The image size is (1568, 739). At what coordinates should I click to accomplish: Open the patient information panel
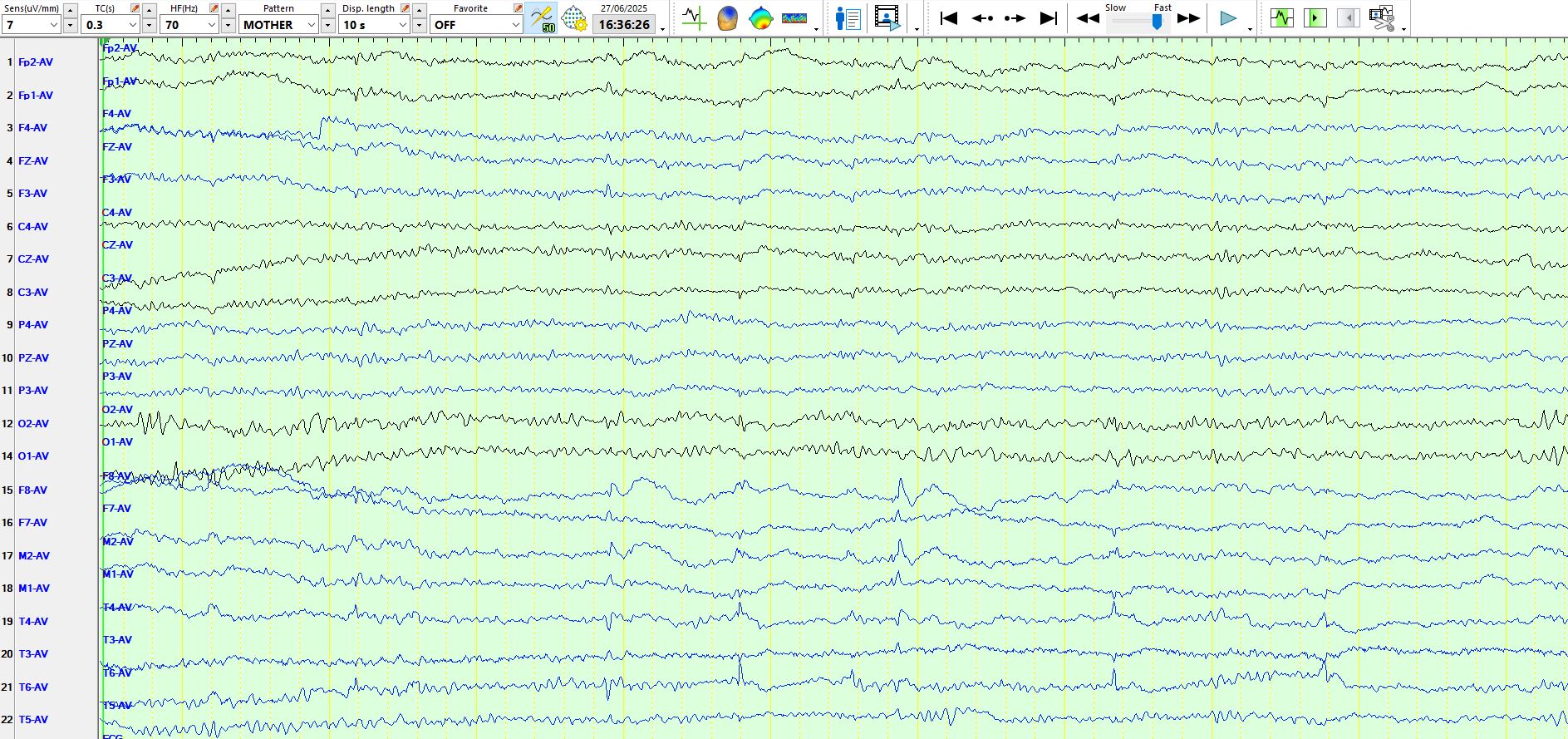click(848, 18)
